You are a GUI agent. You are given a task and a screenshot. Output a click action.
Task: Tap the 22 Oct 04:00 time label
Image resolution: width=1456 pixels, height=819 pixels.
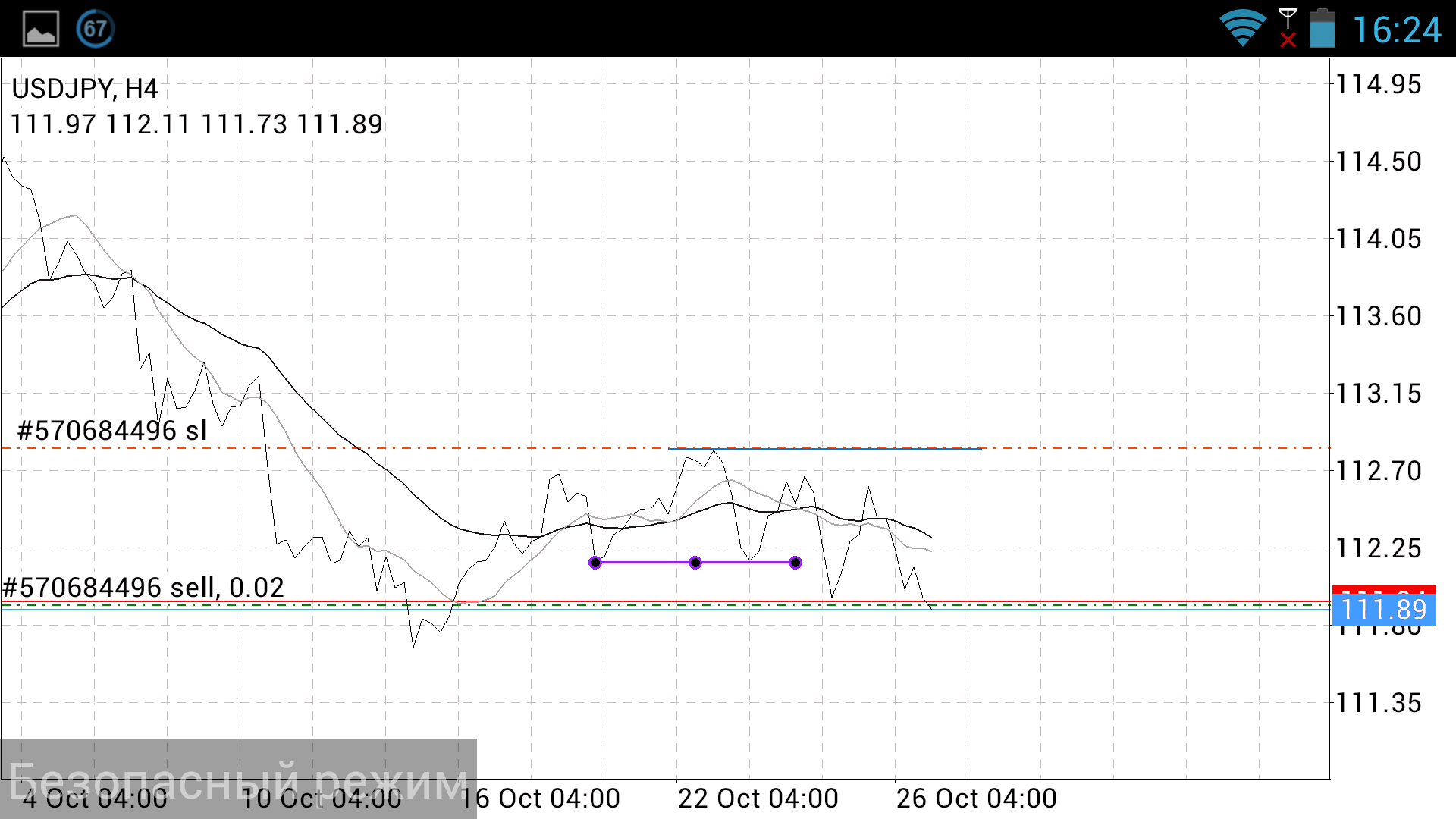coord(758,799)
